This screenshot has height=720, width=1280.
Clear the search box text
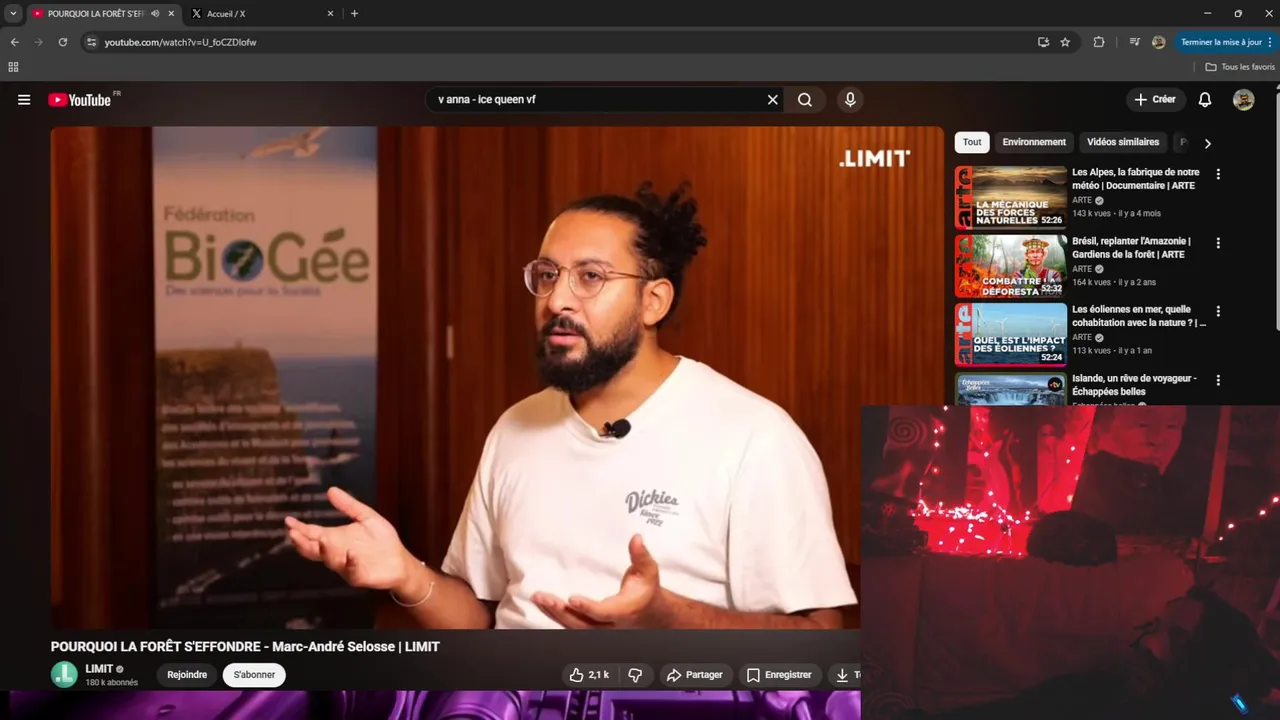[x=772, y=100]
